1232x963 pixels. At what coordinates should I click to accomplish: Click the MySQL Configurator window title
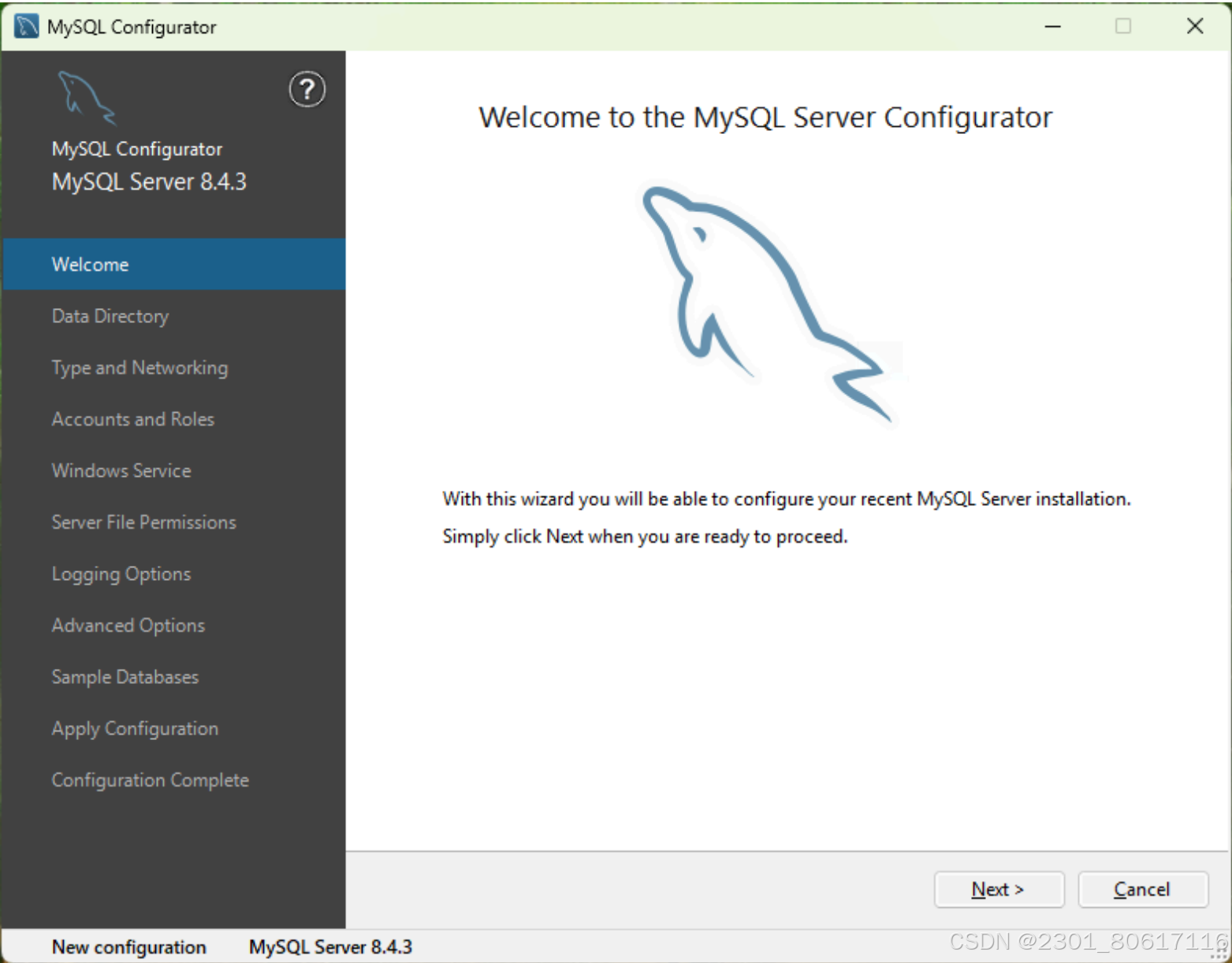132,26
